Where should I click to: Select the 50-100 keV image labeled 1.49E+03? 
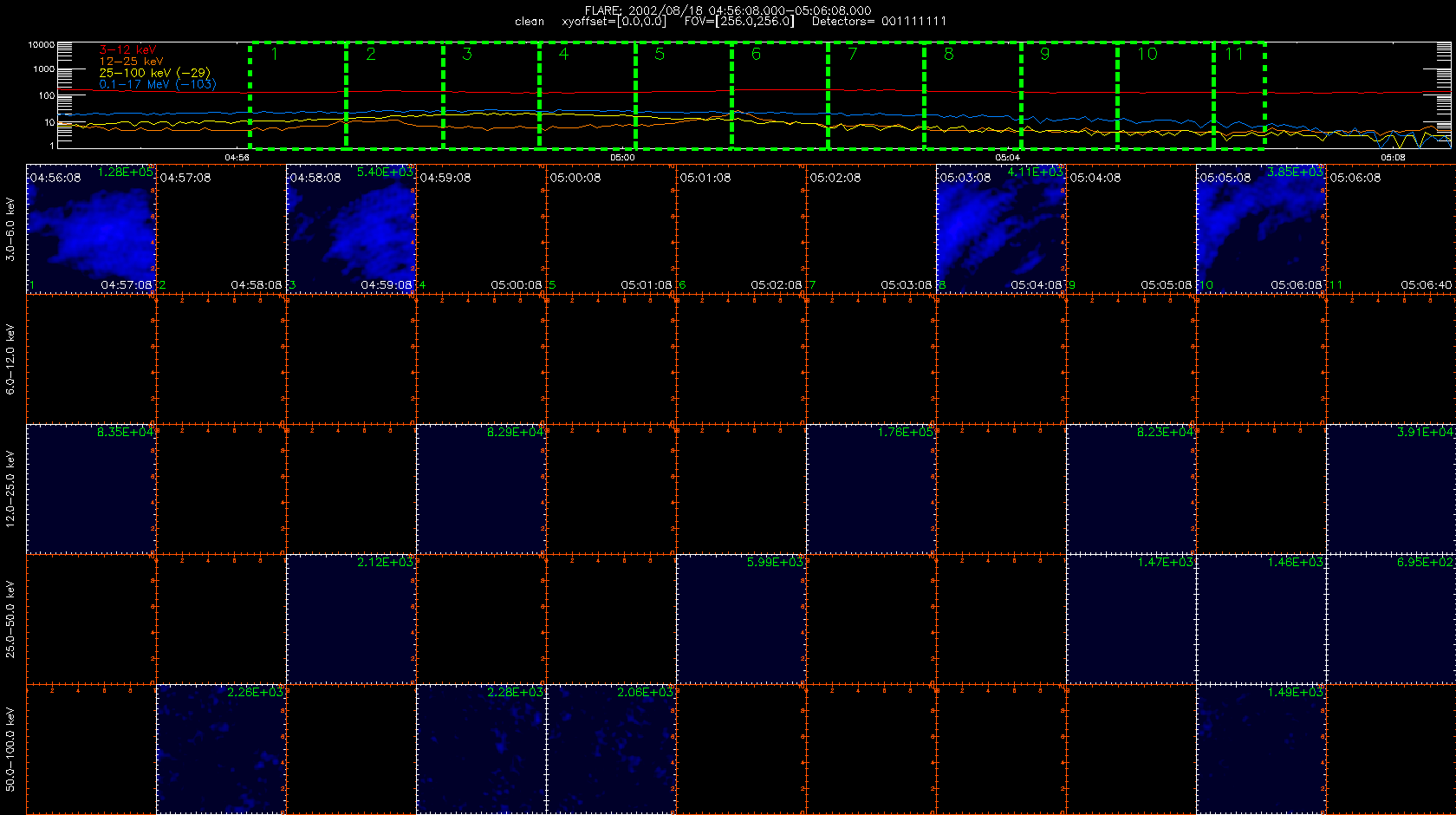click(x=1261, y=749)
